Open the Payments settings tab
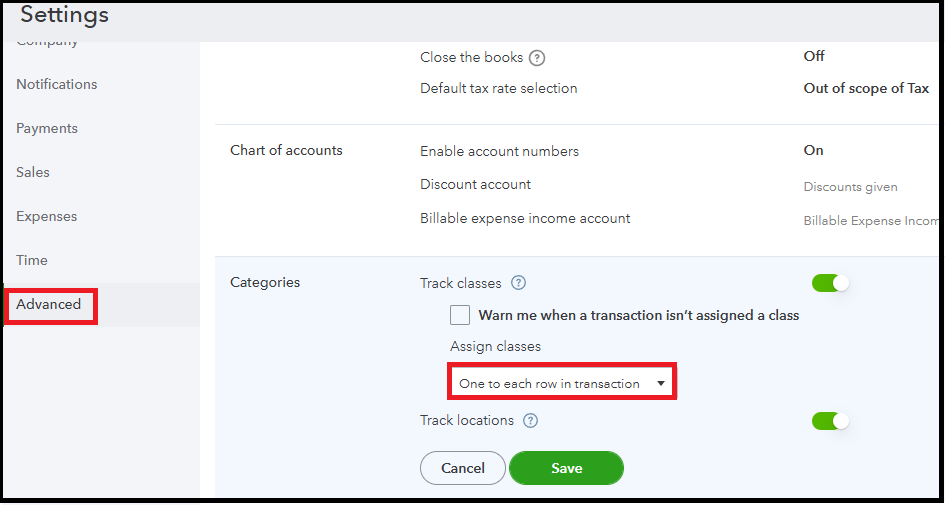The width and height of the screenshot is (945, 505). coord(47,128)
